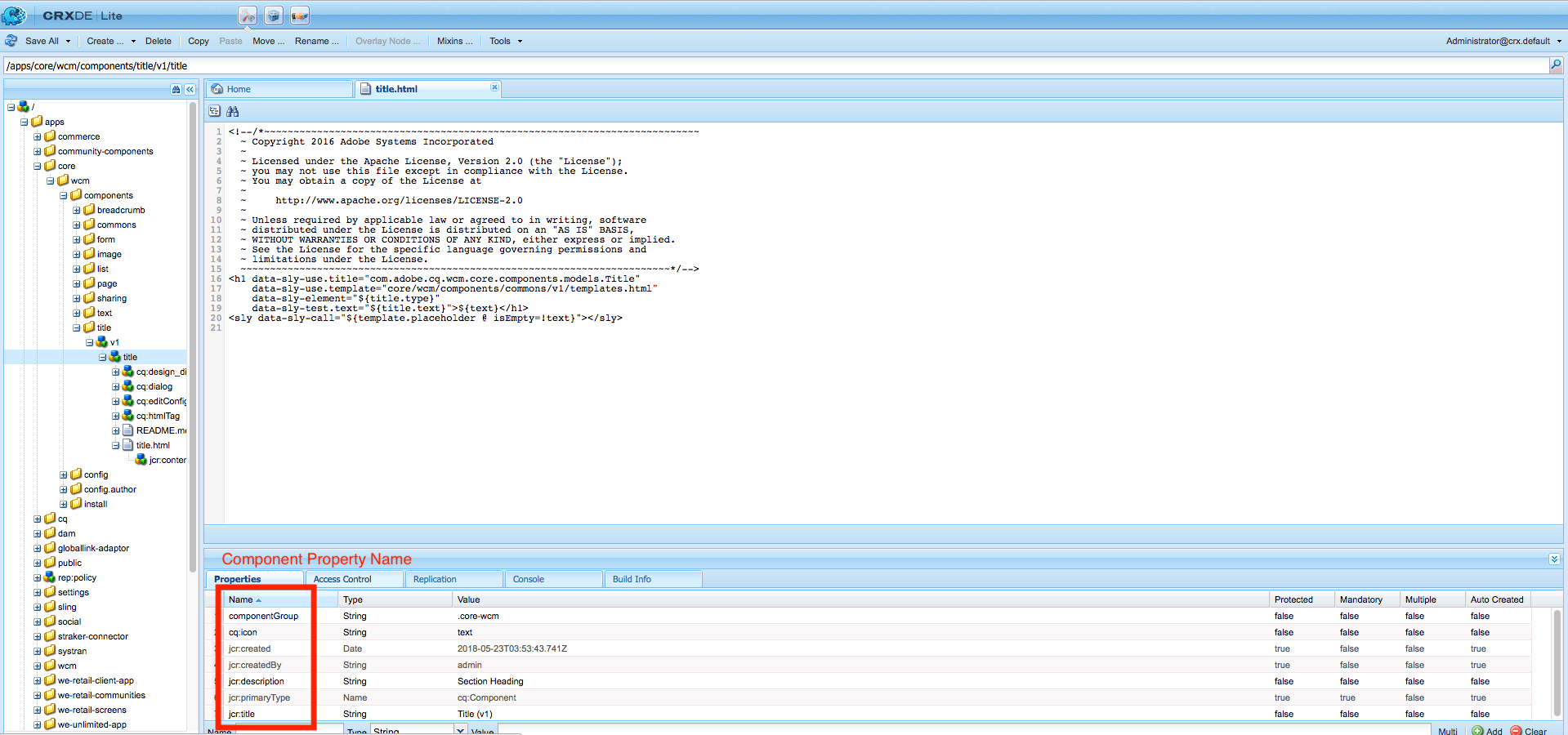The image size is (1568, 735).
Task: Click the repository path input field
Action: [x=776, y=66]
